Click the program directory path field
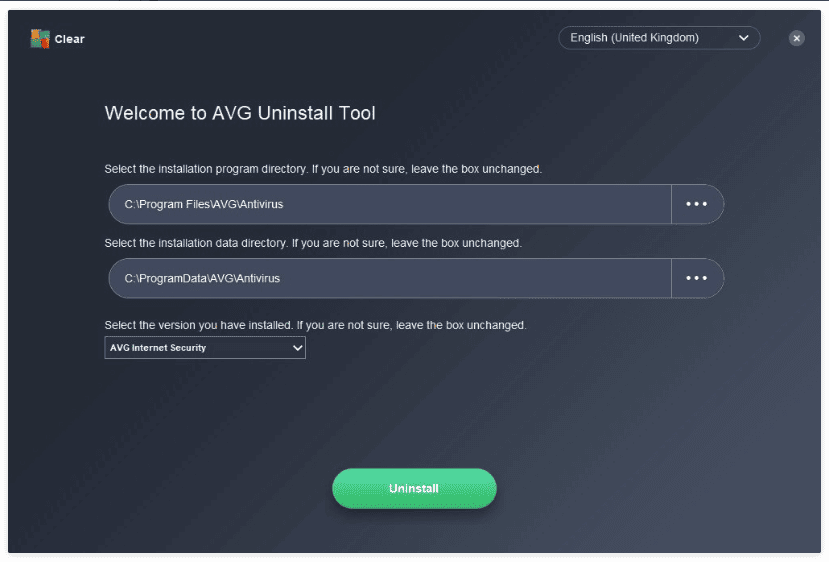This screenshot has height=562, width=829. pyautogui.click(x=390, y=204)
